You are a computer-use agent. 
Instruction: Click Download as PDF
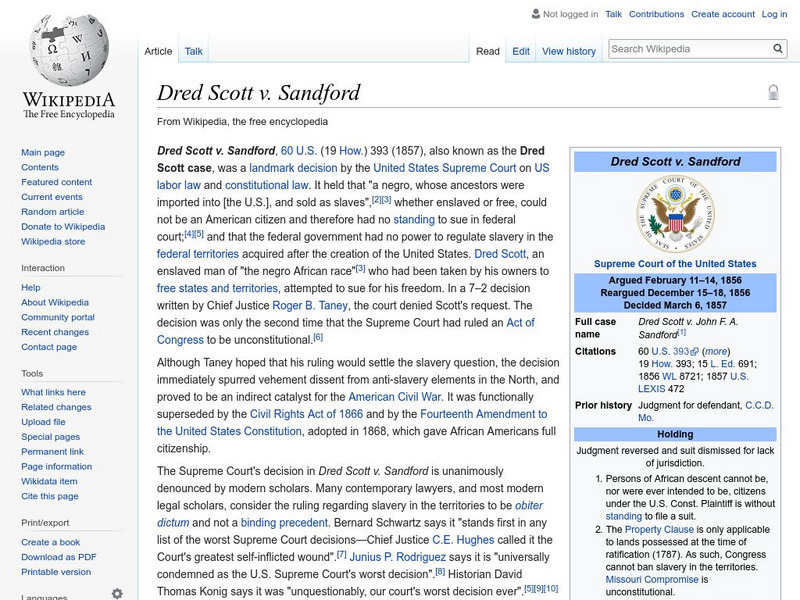tap(59, 557)
